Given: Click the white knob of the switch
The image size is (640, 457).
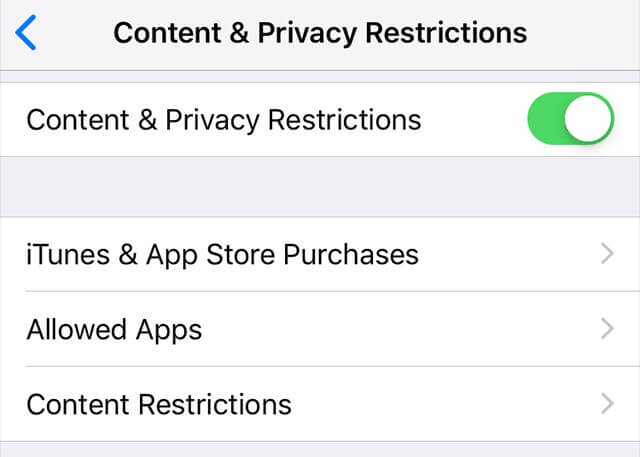Looking at the screenshot, I should click(588, 120).
